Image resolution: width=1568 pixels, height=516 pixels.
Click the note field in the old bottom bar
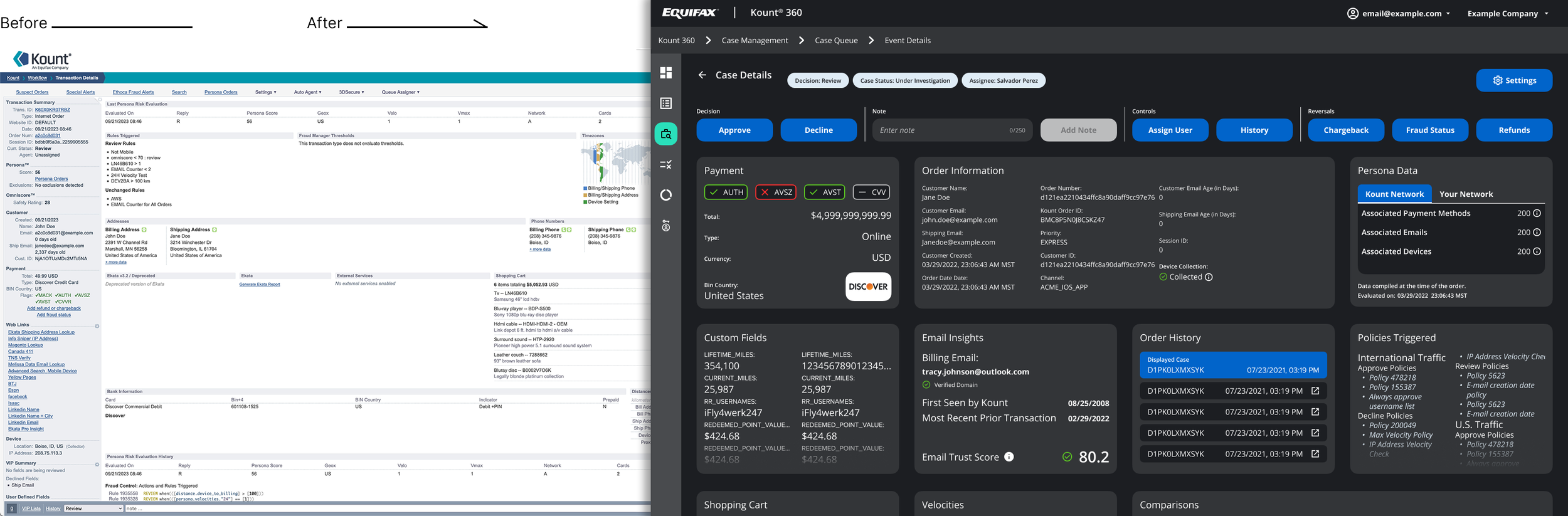coord(387,508)
